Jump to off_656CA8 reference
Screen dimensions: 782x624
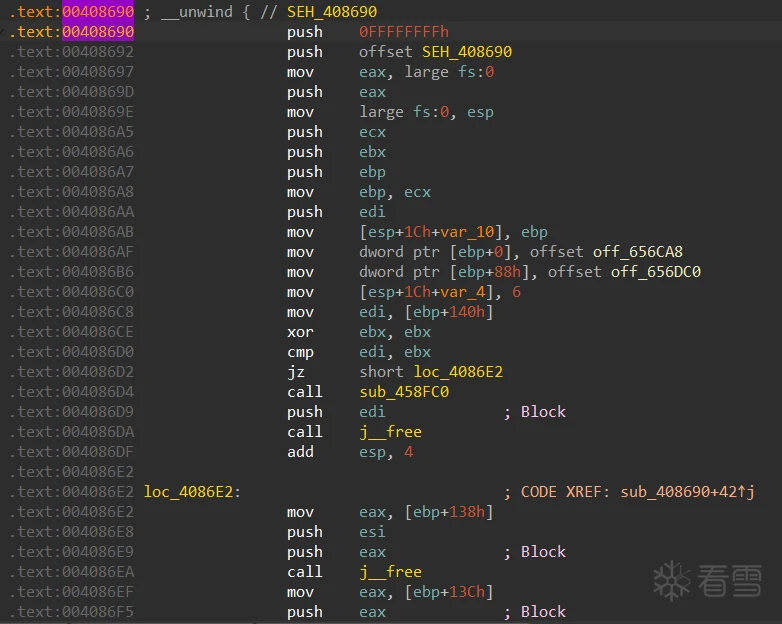click(637, 252)
